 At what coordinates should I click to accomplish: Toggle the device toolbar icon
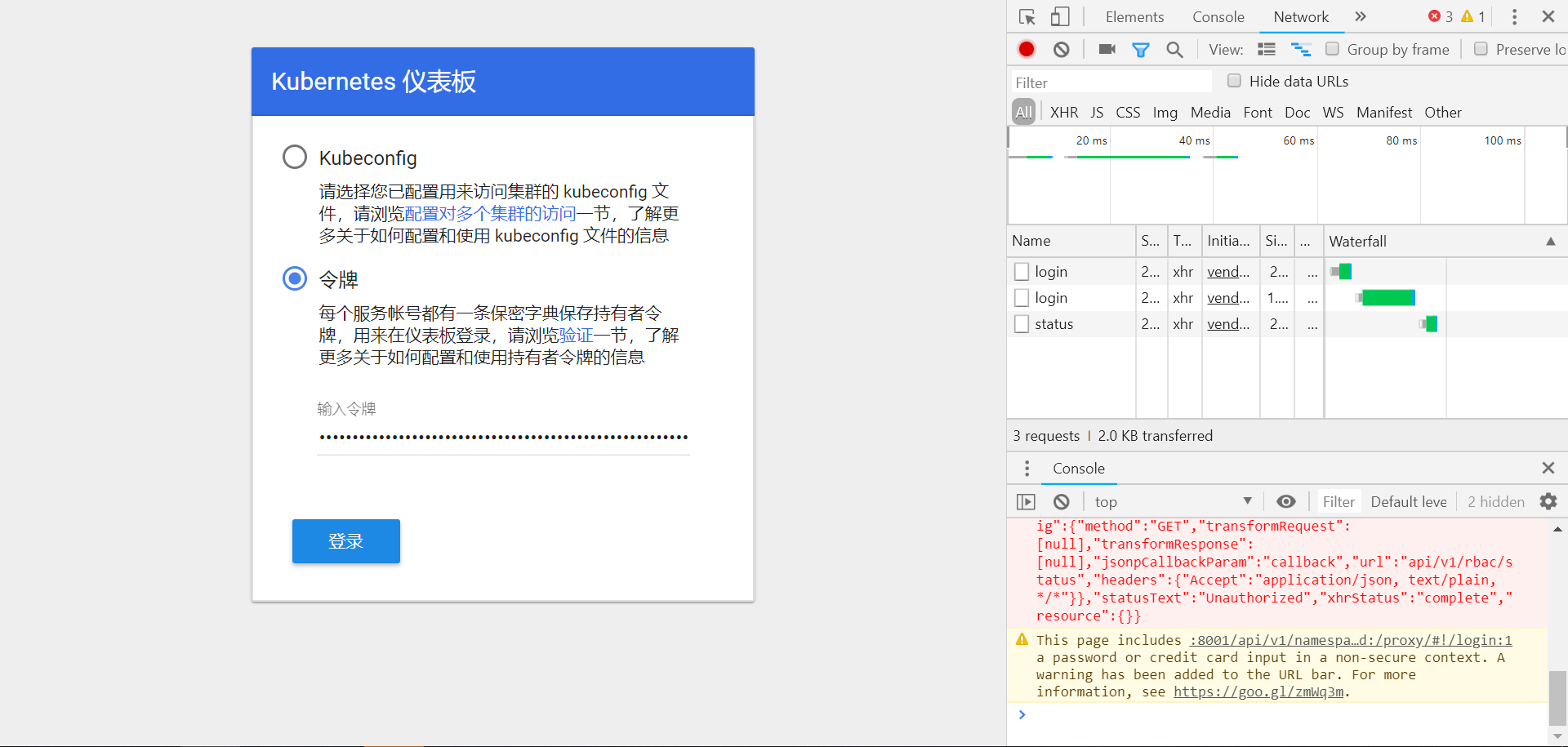[x=1060, y=17]
